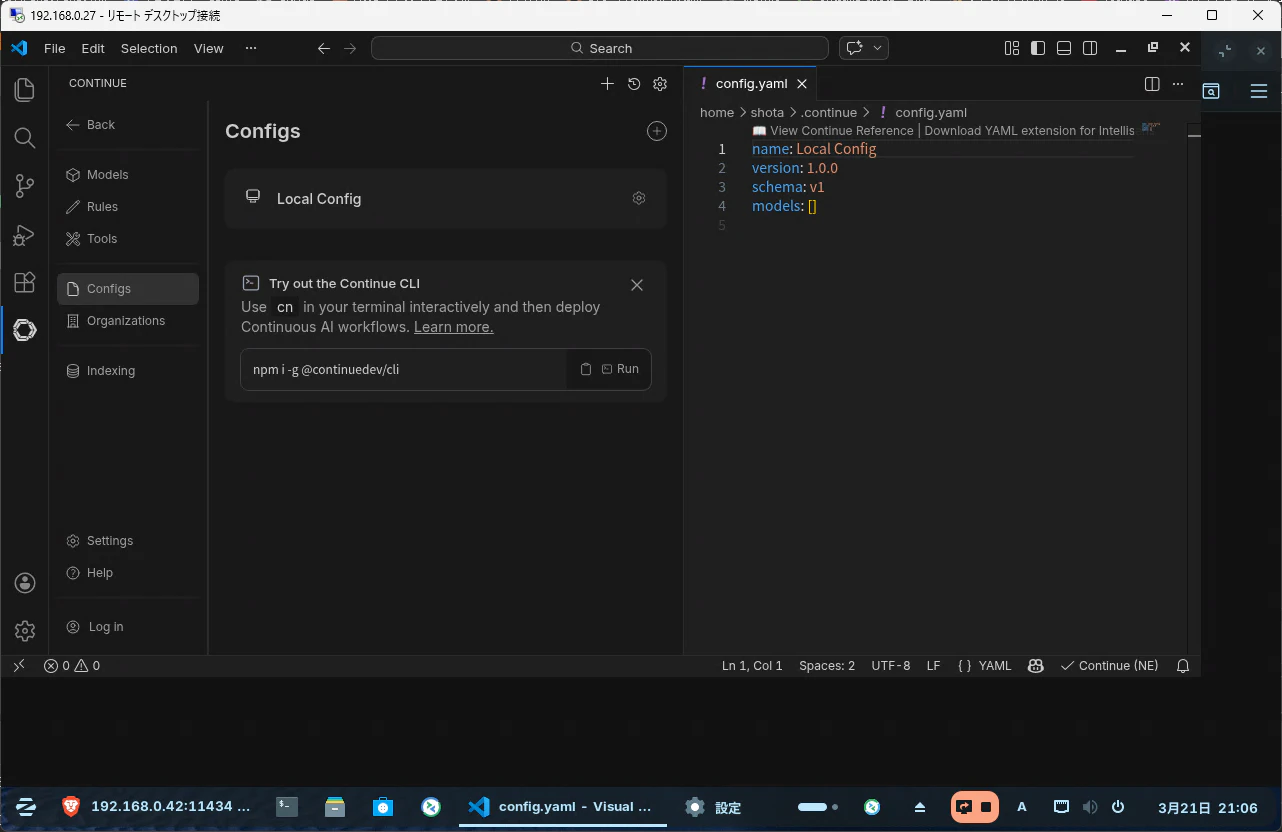Open the Manage gear in activity bar
Viewport: 1282px width, 832px height.
point(25,631)
